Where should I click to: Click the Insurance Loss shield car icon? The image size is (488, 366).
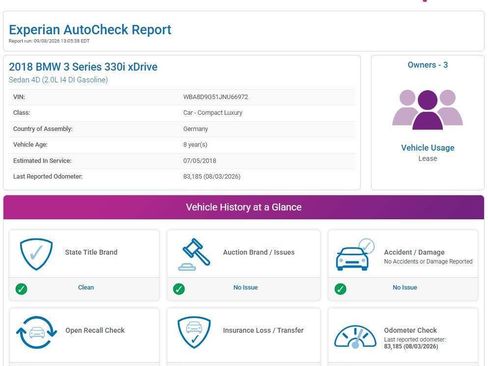[194, 332]
